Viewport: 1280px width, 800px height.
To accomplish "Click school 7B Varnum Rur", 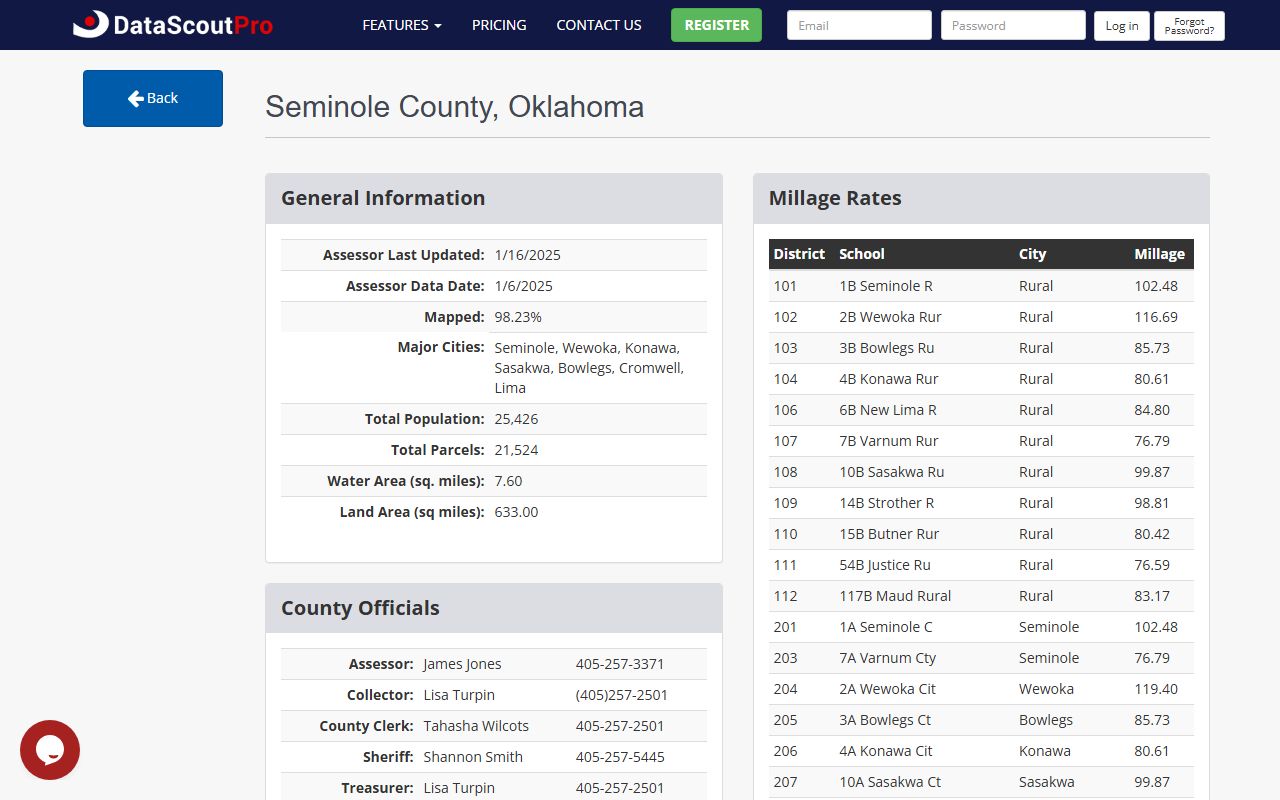I will click(889, 441).
